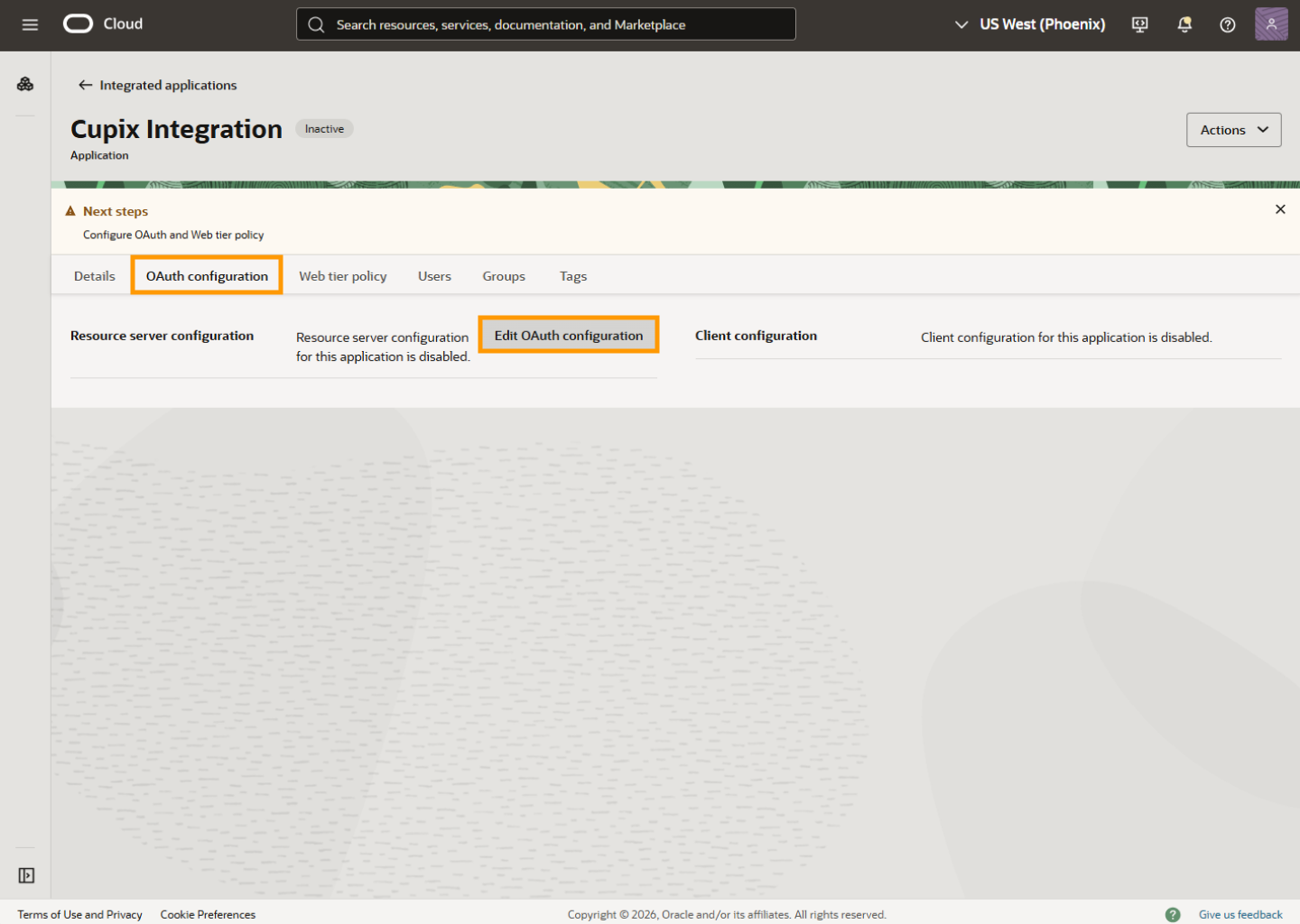Click the search magnifier icon
The height and width of the screenshot is (924, 1300).
coord(316,24)
